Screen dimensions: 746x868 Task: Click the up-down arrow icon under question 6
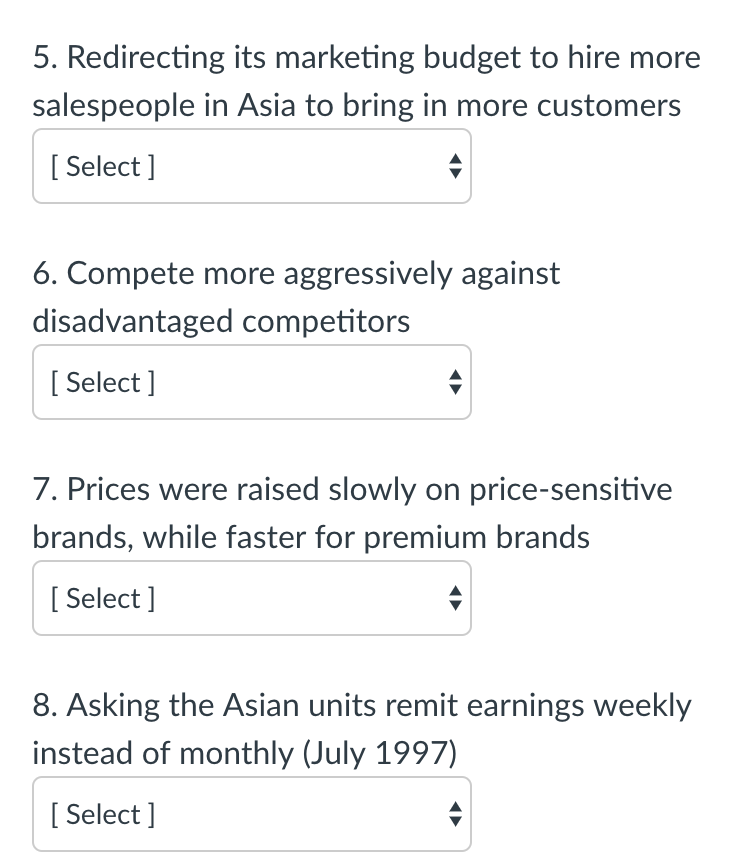(x=454, y=383)
